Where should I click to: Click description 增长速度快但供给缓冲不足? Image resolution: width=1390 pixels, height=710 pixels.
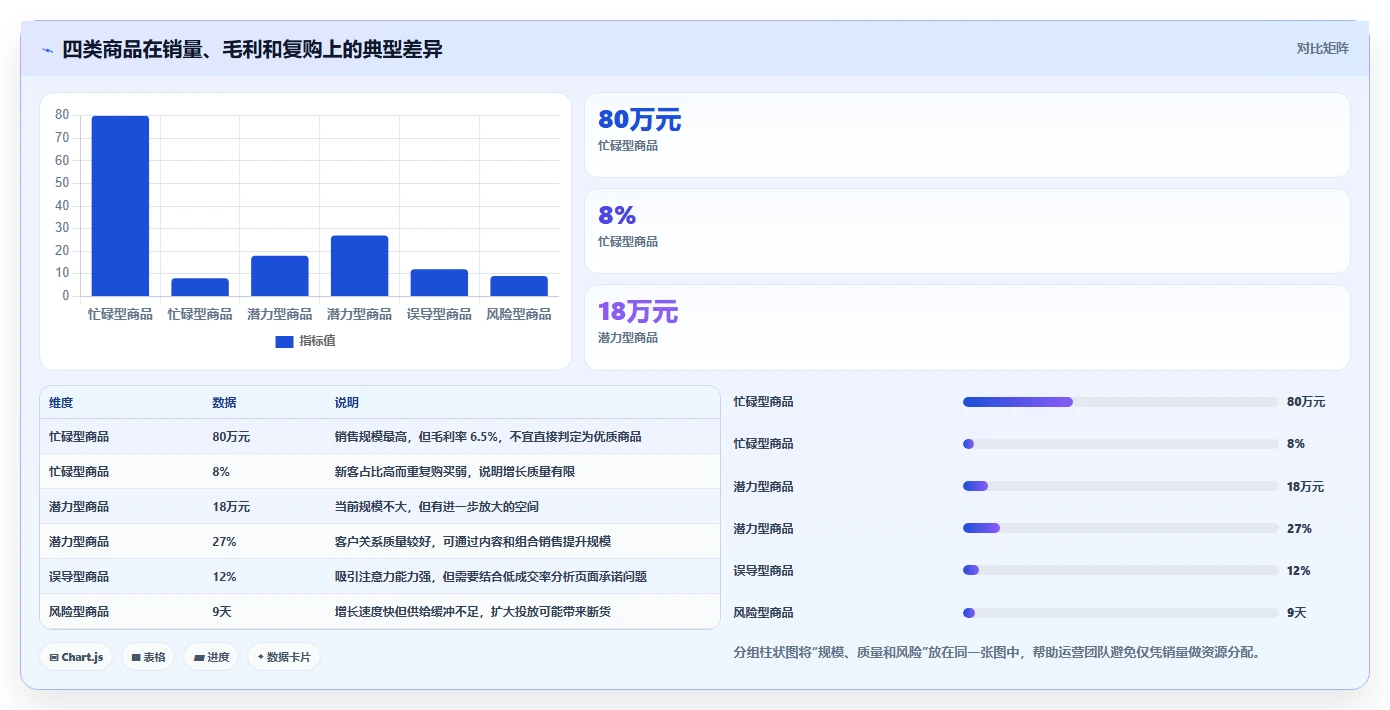[x=473, y=612]
